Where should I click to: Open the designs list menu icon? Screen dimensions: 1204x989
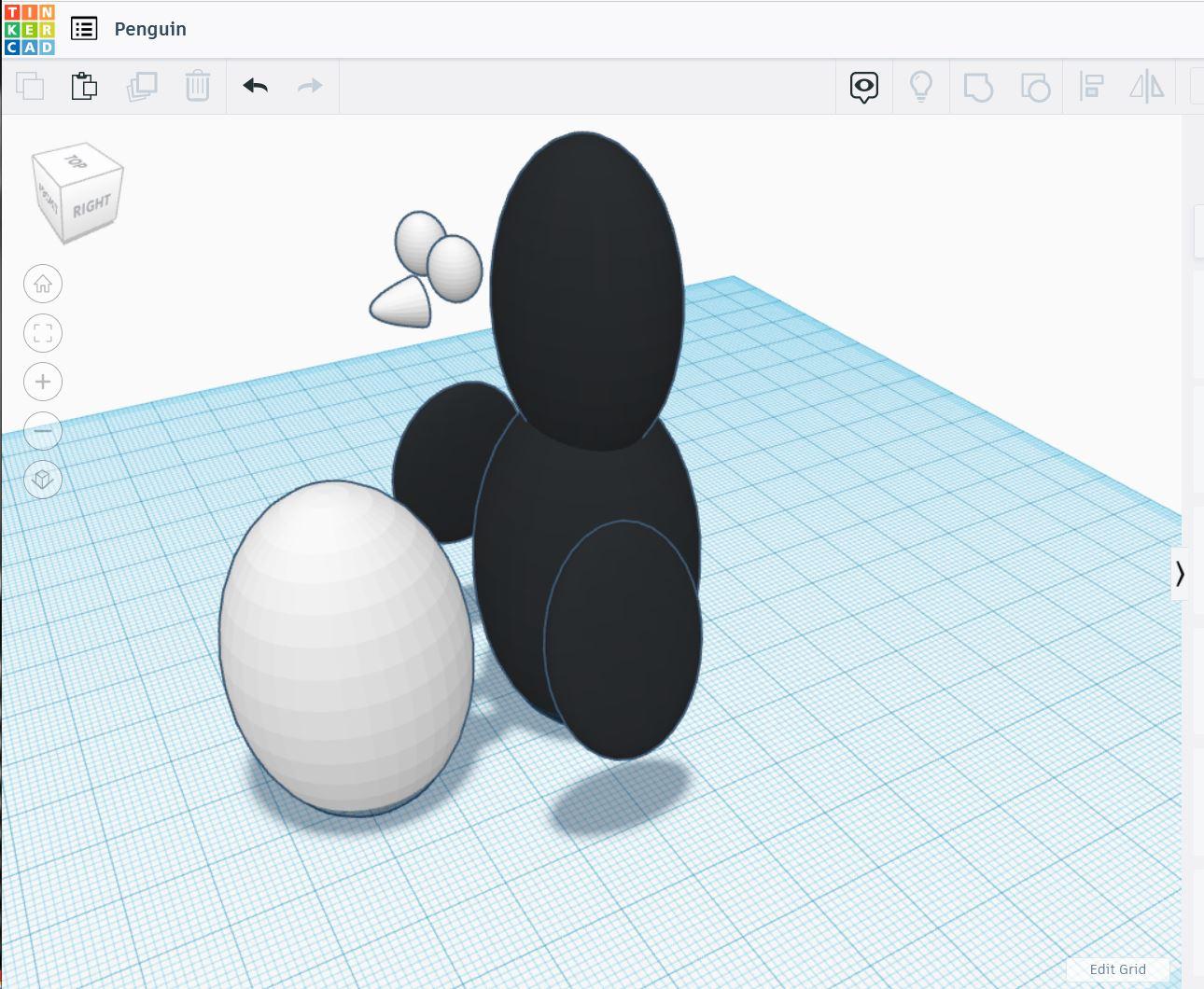84,29
